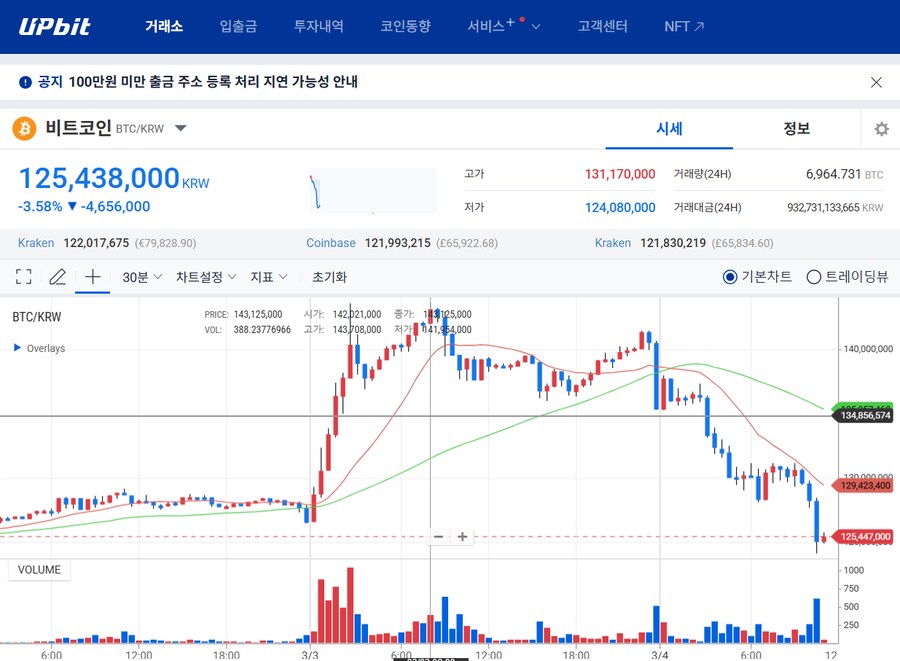Screen dimensions: 900x661
Task: Zoom out using the chart minus icon
Action: tap(438, 536)
